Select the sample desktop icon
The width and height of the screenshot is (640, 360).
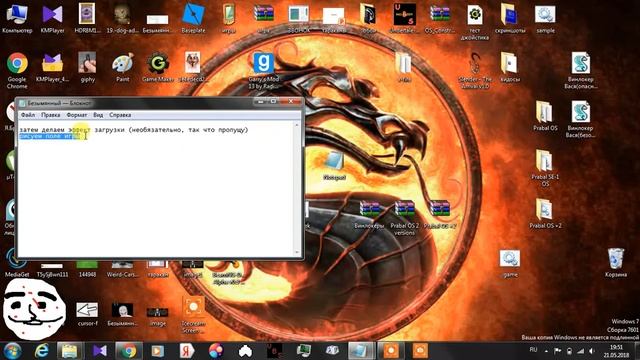[x=545, y=18]
